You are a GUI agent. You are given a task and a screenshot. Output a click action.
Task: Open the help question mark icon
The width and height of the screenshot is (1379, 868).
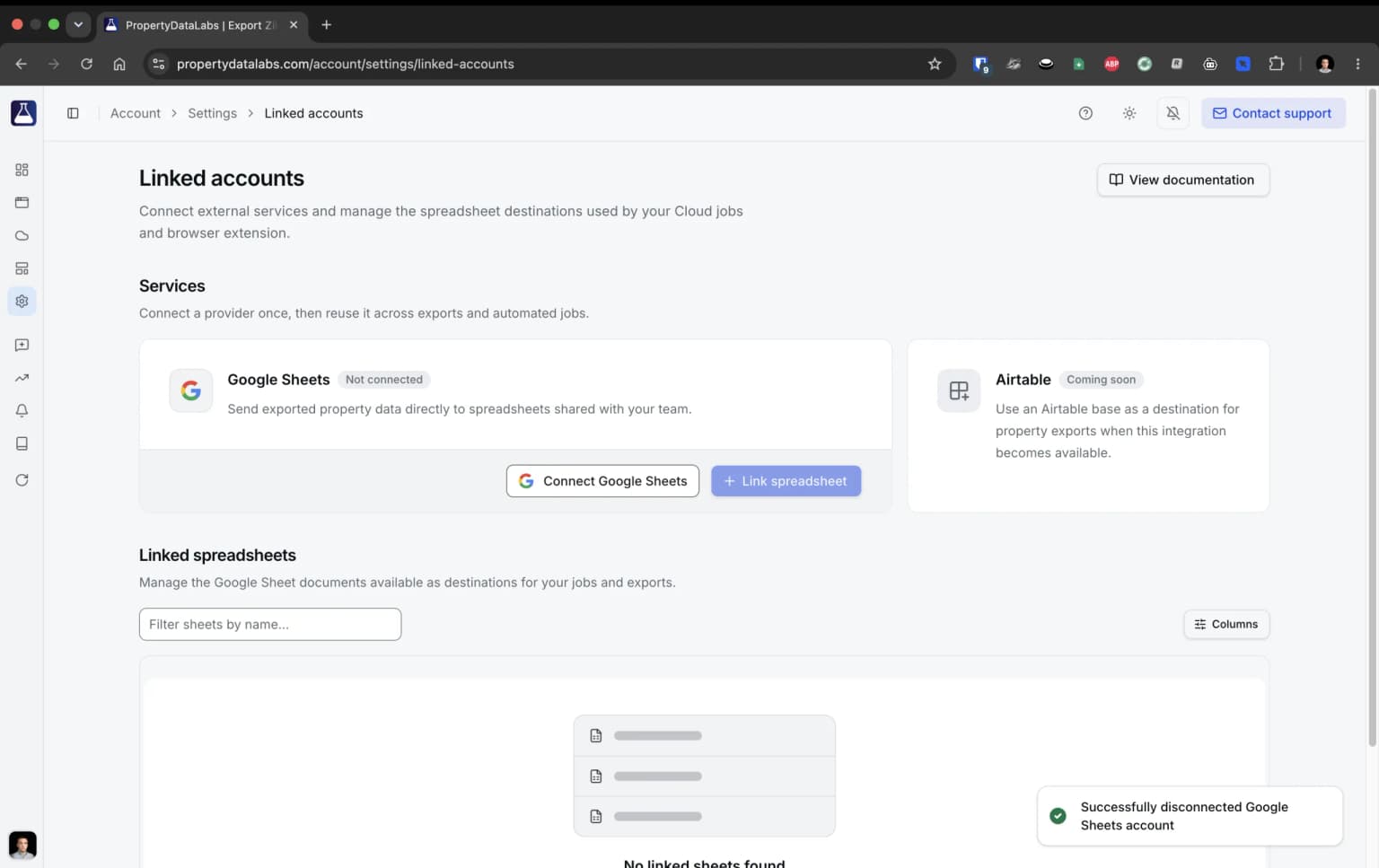(x=1085, y=113)
